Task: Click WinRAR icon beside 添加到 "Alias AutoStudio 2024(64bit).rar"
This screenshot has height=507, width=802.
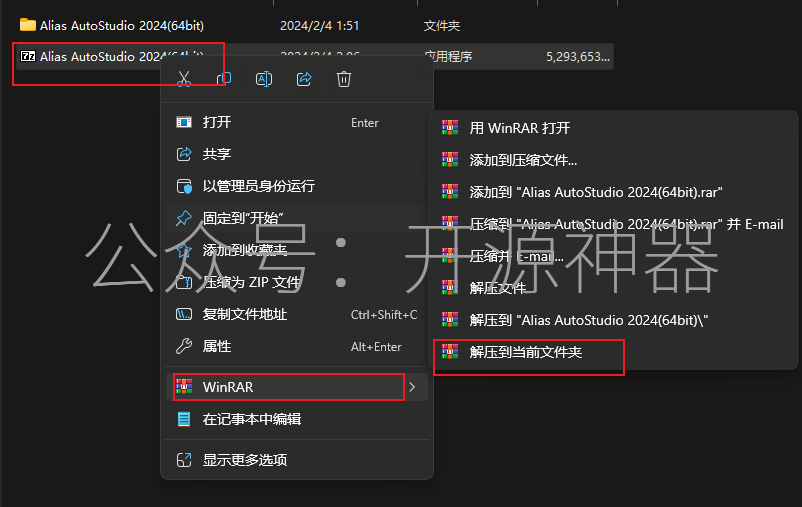Action: tap(450, 191)
